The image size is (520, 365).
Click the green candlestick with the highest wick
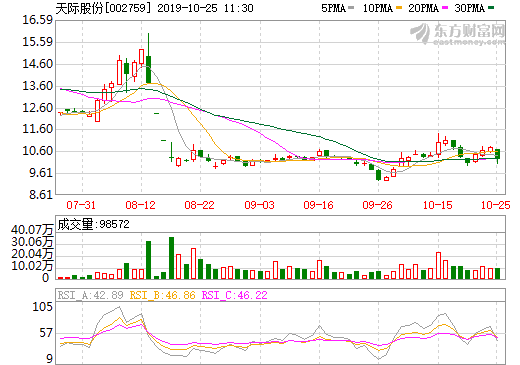point(148,58)
